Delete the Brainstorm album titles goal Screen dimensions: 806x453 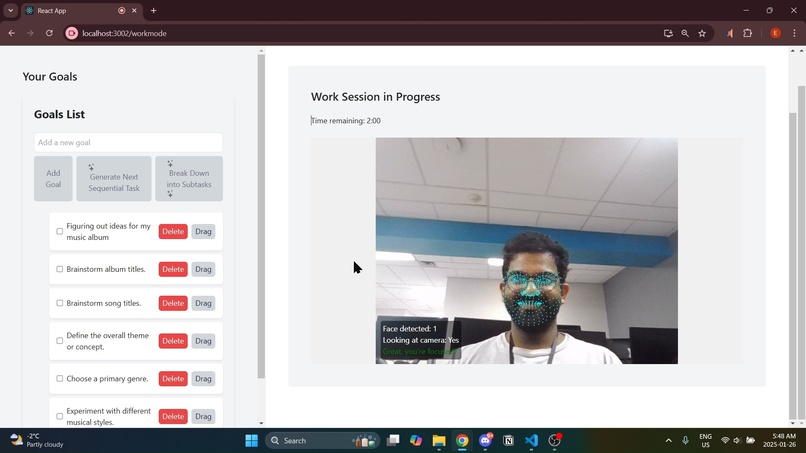[173, 269]
